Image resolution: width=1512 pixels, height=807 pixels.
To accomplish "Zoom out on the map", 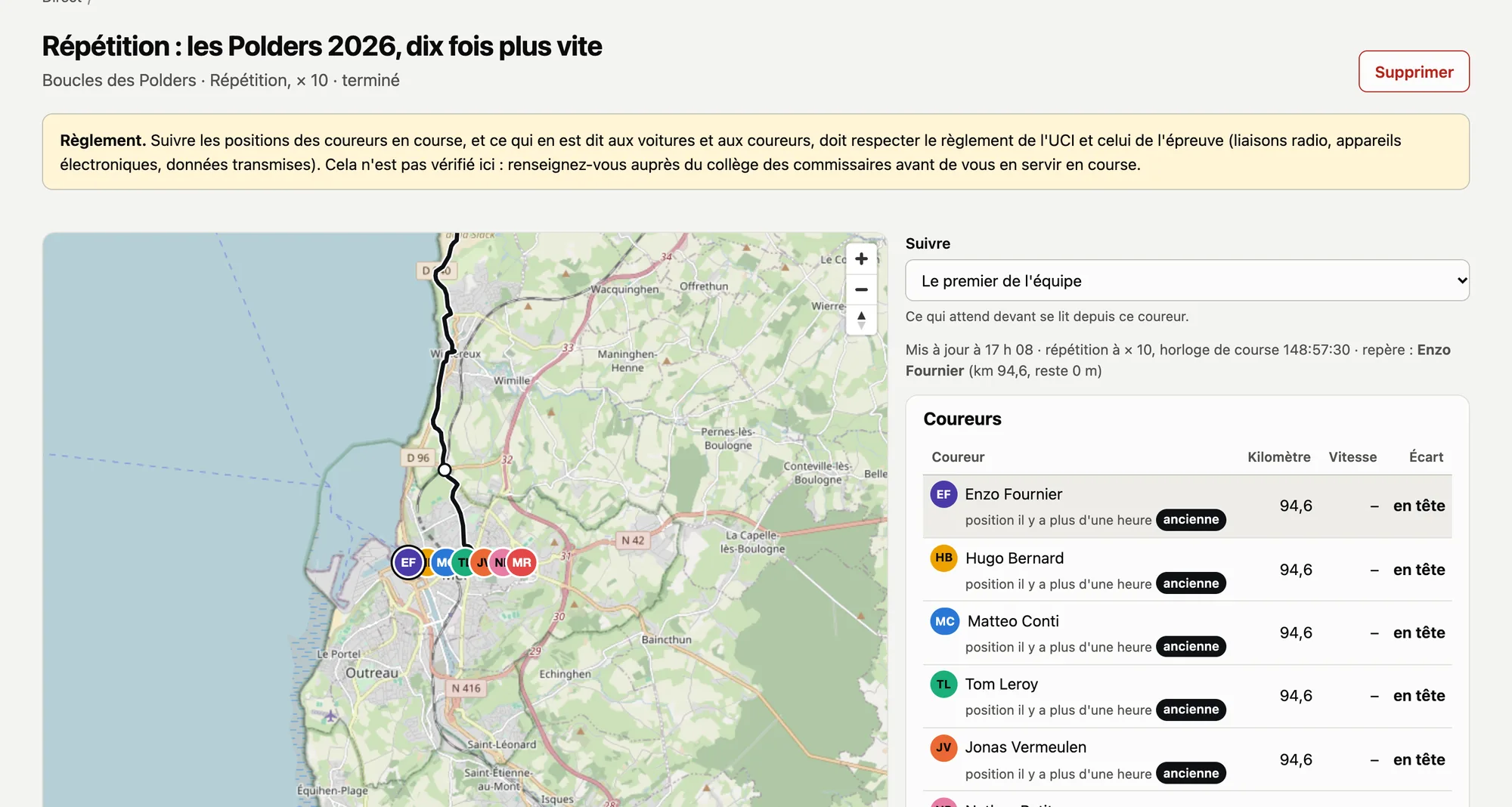I will [x=861, y=289].
